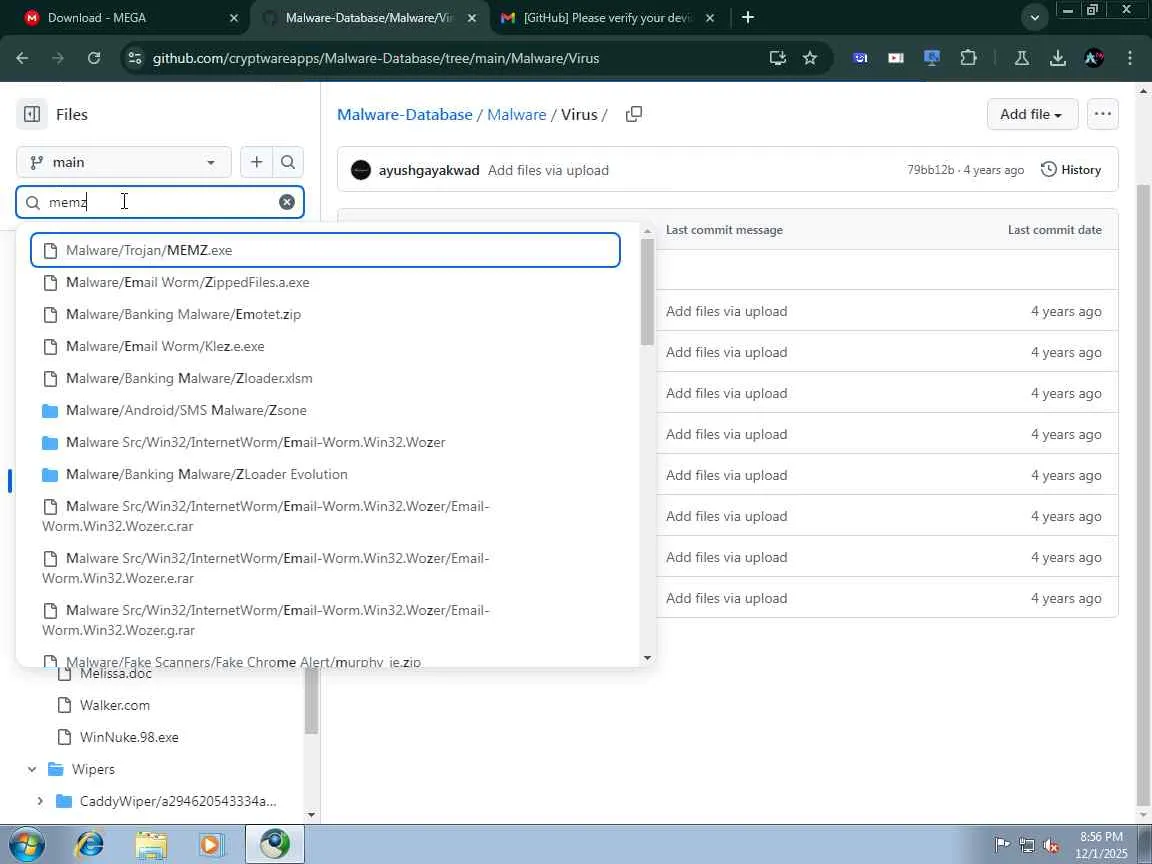Open ayushgayakwad user profile link
This screenshot has width=1152, height=864.
429,170
